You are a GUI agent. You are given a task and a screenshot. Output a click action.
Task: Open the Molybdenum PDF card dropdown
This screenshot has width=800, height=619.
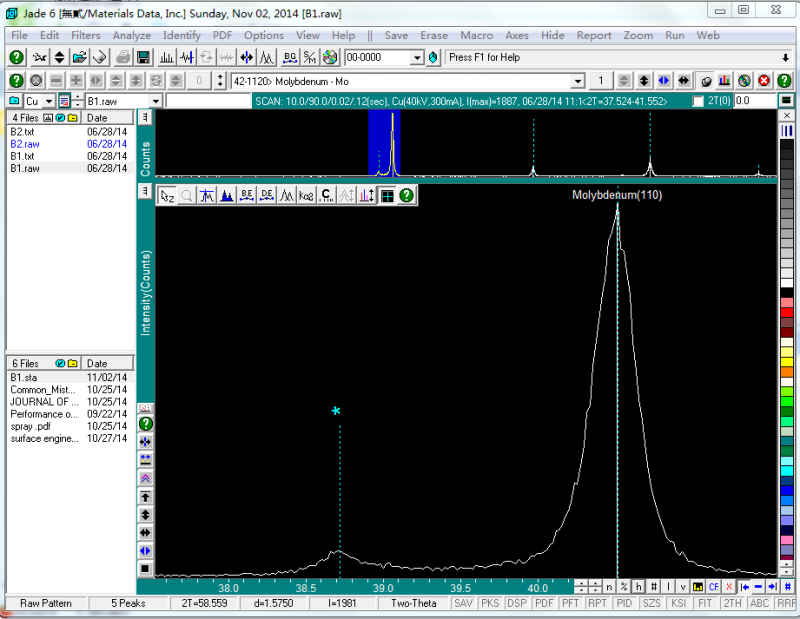click(577, 80)
